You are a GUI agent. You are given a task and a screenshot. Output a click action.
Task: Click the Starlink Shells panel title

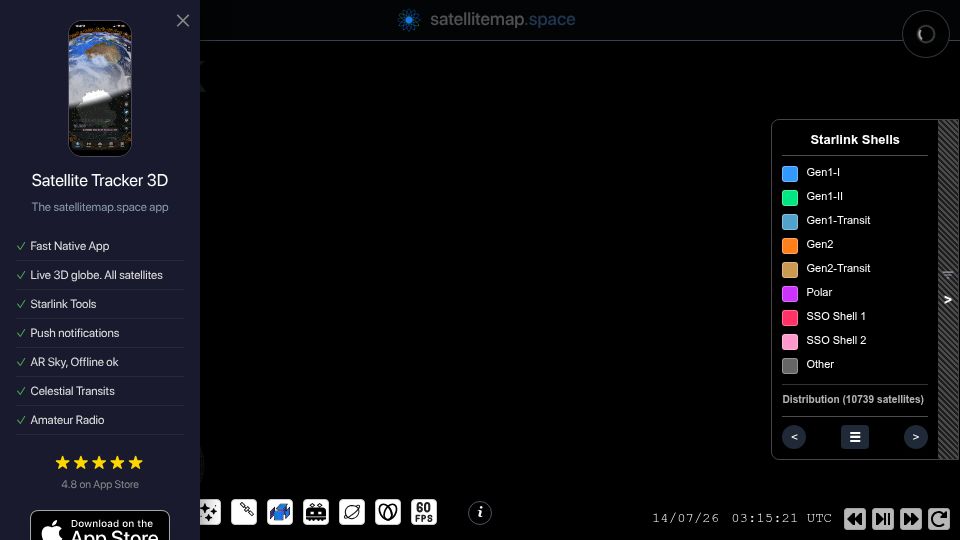point(855,140)
